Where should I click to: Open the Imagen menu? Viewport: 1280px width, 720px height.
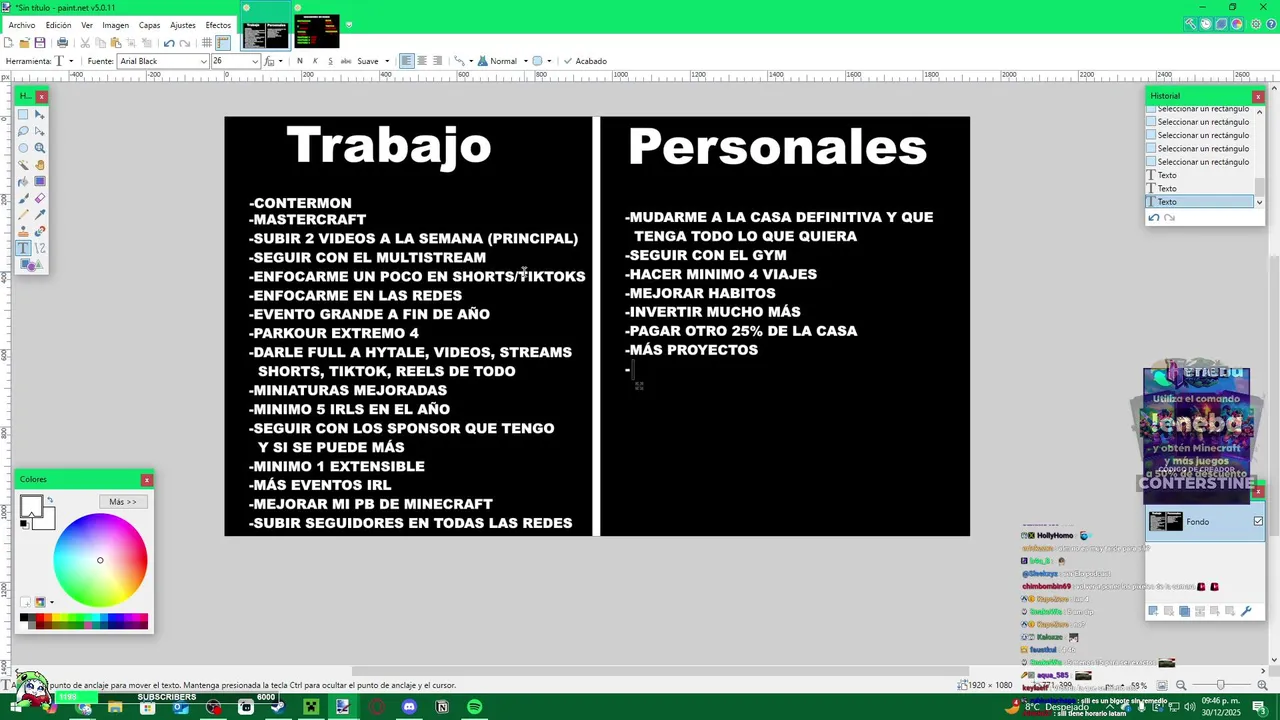(116, 25)
